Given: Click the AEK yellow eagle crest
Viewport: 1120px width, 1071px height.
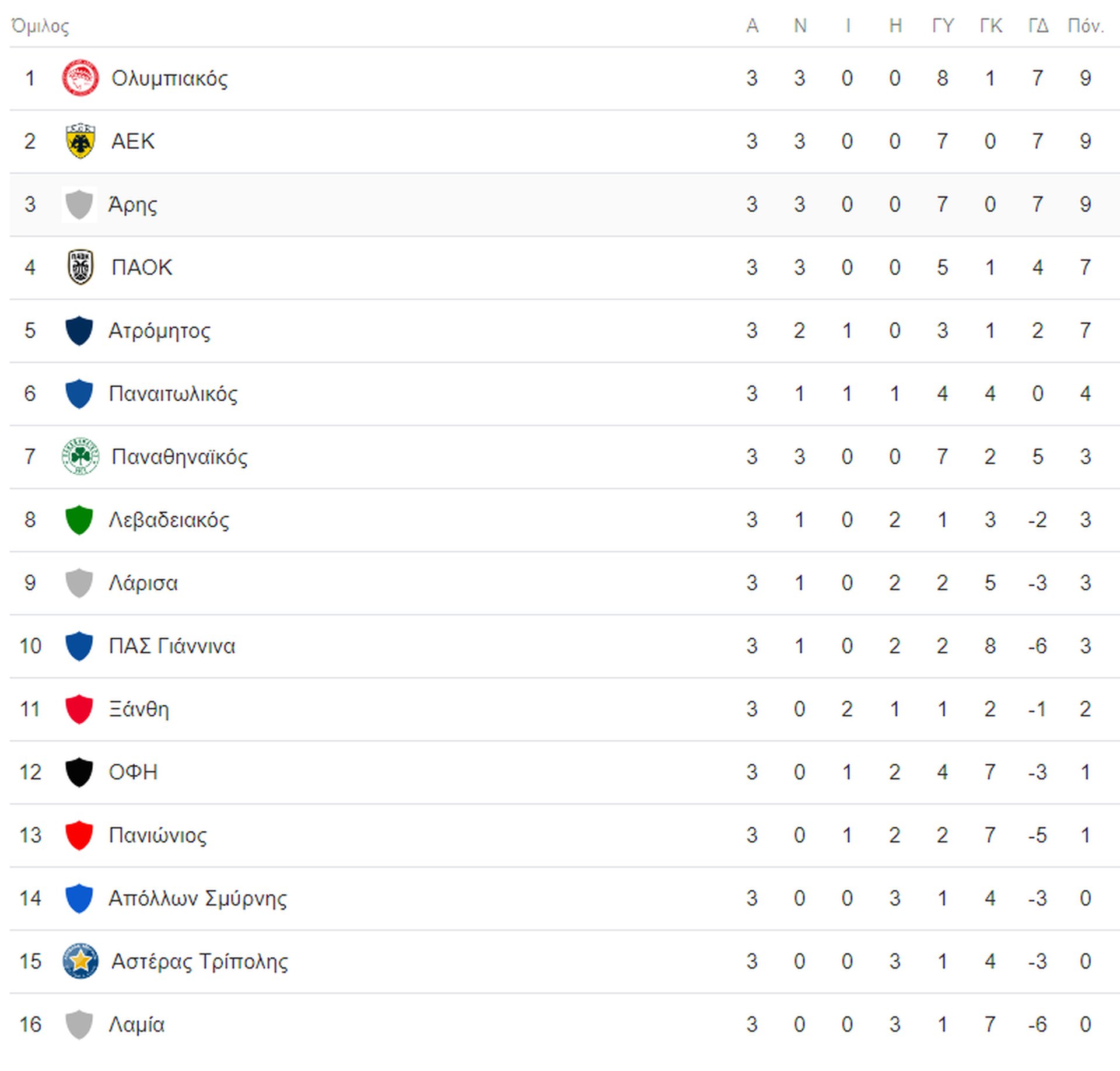Looking at the screenshot, I should [x=80, y=141].
